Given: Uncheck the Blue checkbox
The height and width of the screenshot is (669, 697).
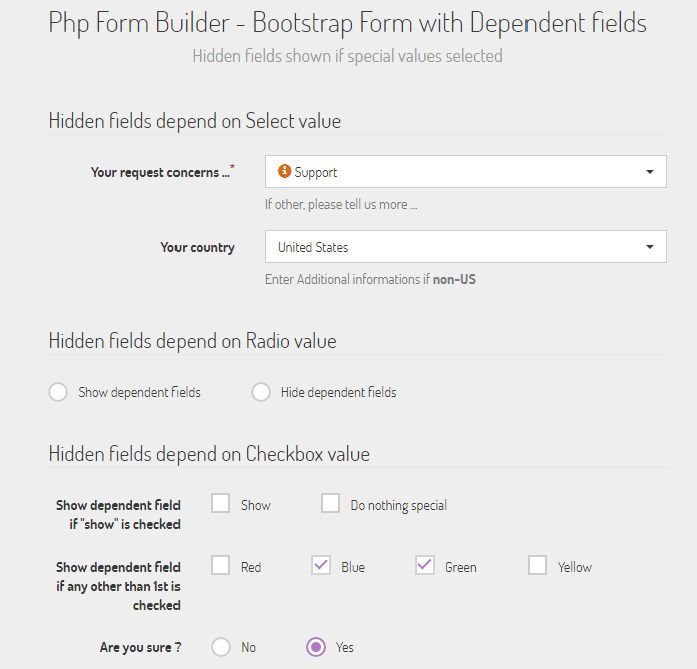Looking at the screenshot, I should pyautogui.click(x=321, y=566).
